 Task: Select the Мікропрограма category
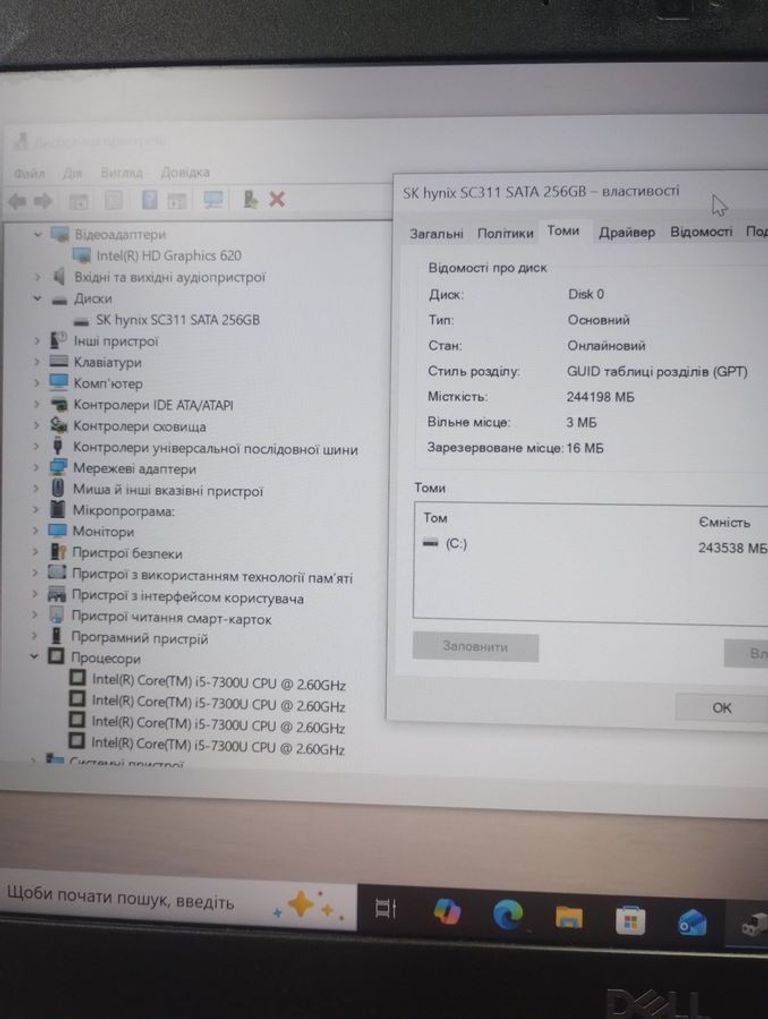pos(123,511)
